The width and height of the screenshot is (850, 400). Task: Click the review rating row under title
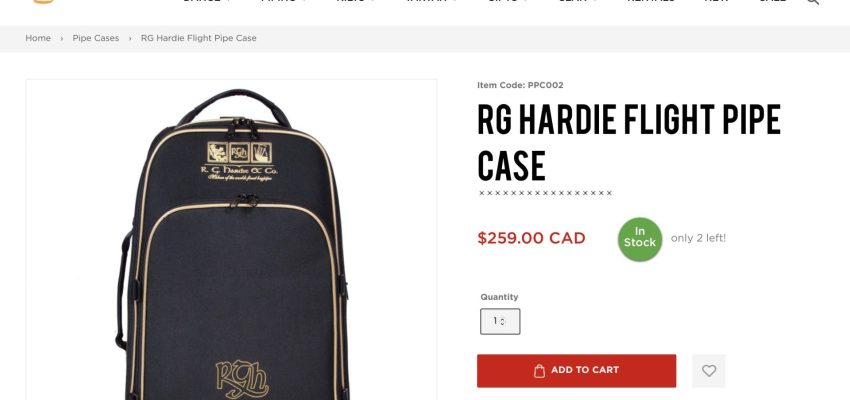click(545, 193)
